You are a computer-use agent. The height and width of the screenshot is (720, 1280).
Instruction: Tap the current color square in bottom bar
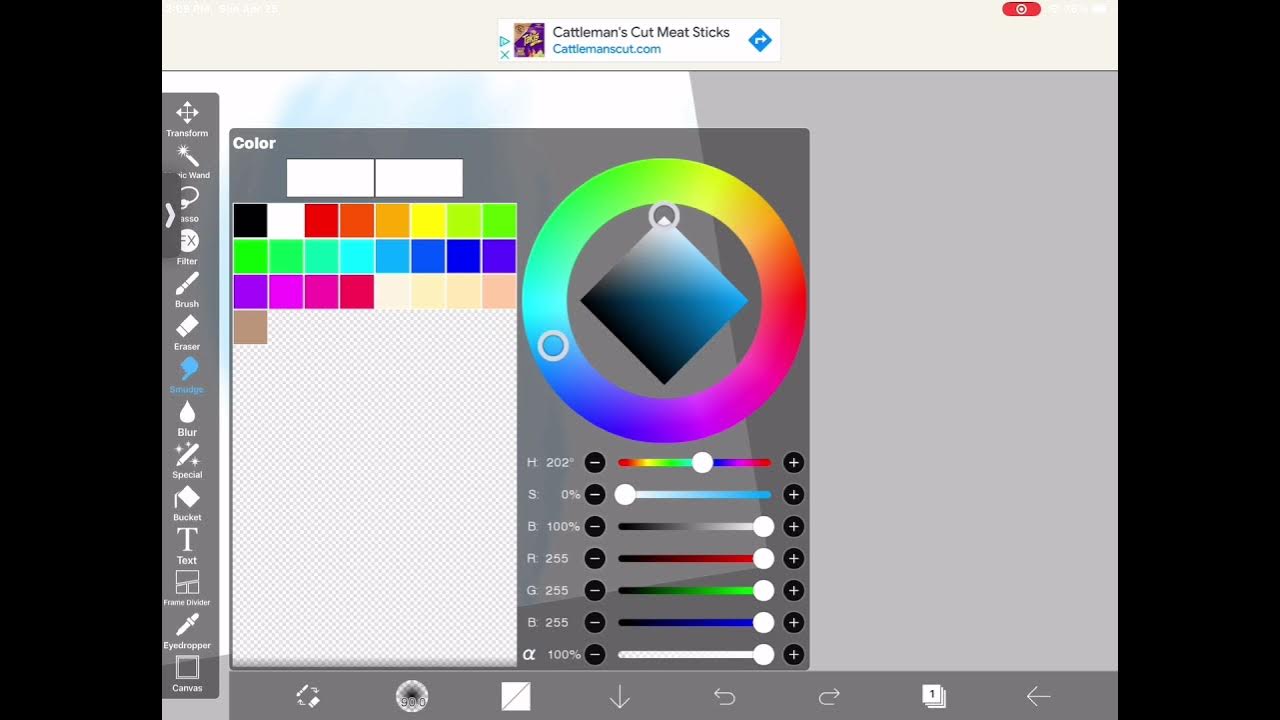(516, 696)
